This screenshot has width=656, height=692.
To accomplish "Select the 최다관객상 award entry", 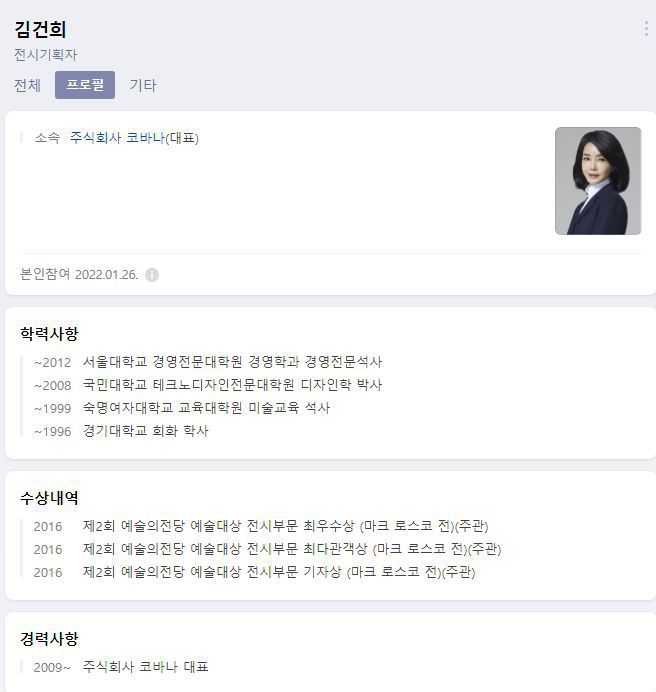I will pyautogui.click(x=268, y=549).
